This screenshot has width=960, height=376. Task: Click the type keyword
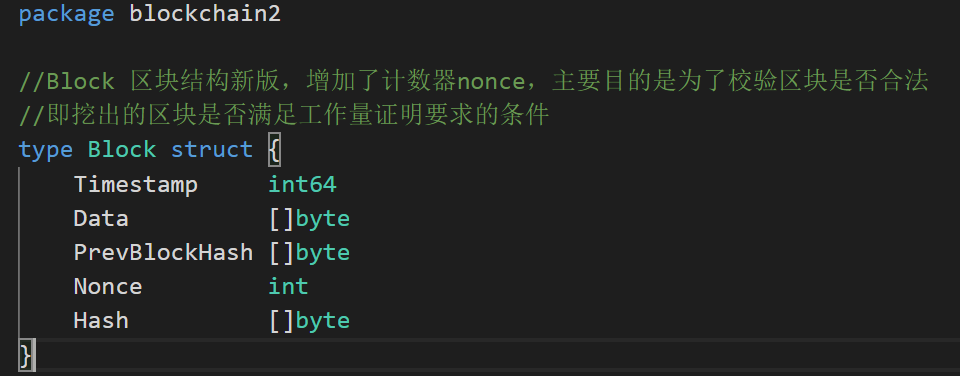pos(45,150)
